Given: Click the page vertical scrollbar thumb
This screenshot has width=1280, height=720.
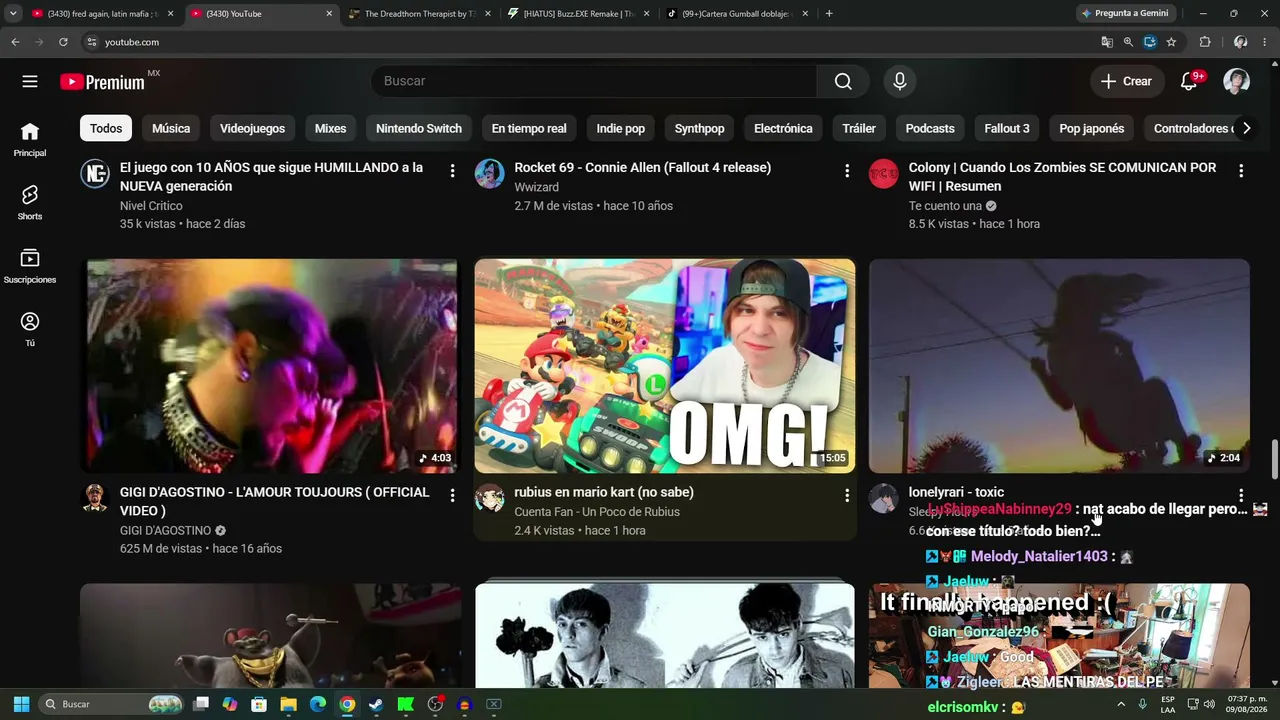Looking at the screenshot, I should pyautogui.click(x=1274, y=459).
